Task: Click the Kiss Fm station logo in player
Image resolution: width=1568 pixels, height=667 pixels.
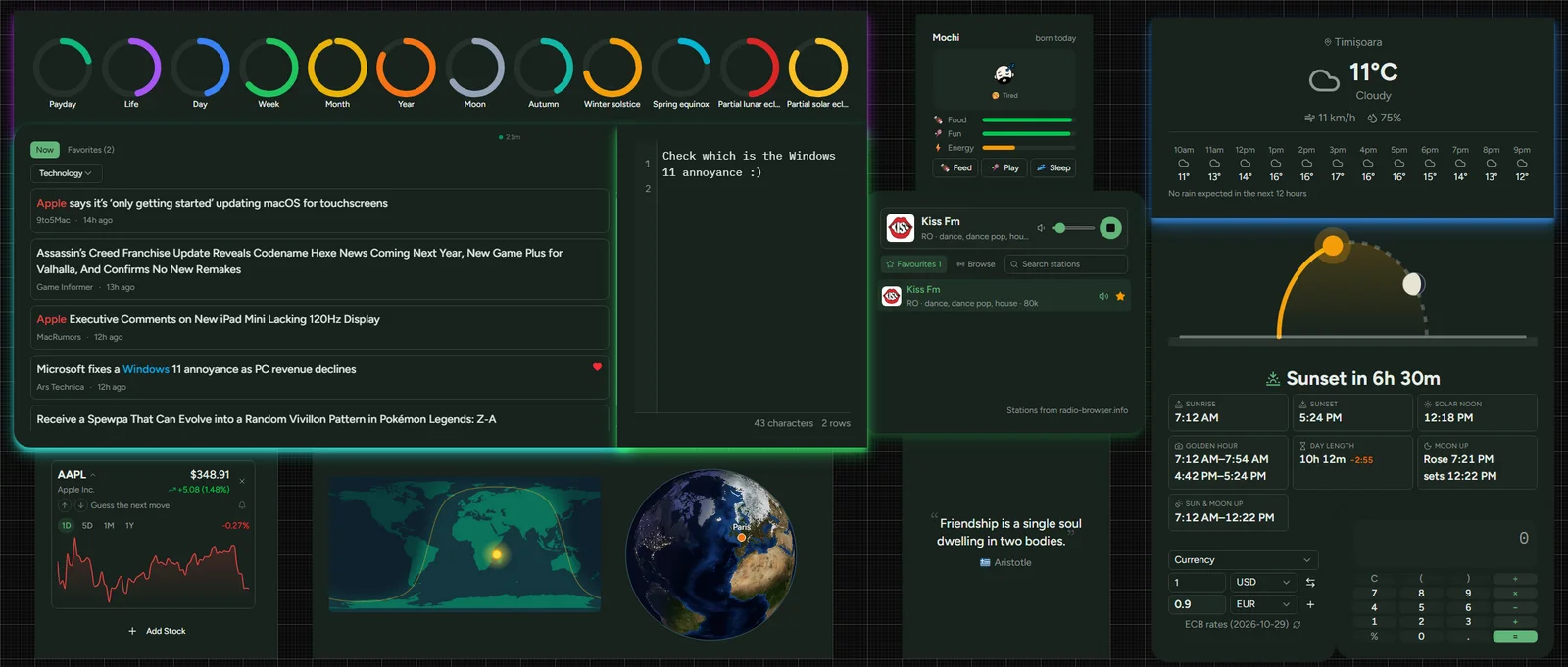Action: [x=900, y=228]
